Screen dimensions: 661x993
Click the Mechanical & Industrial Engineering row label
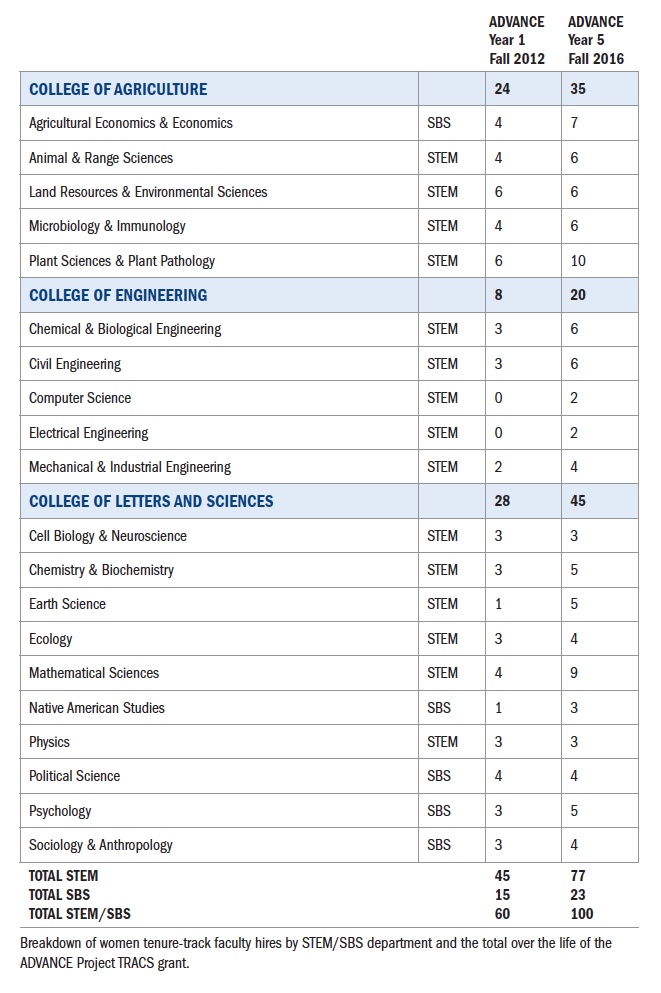(130, 467)
